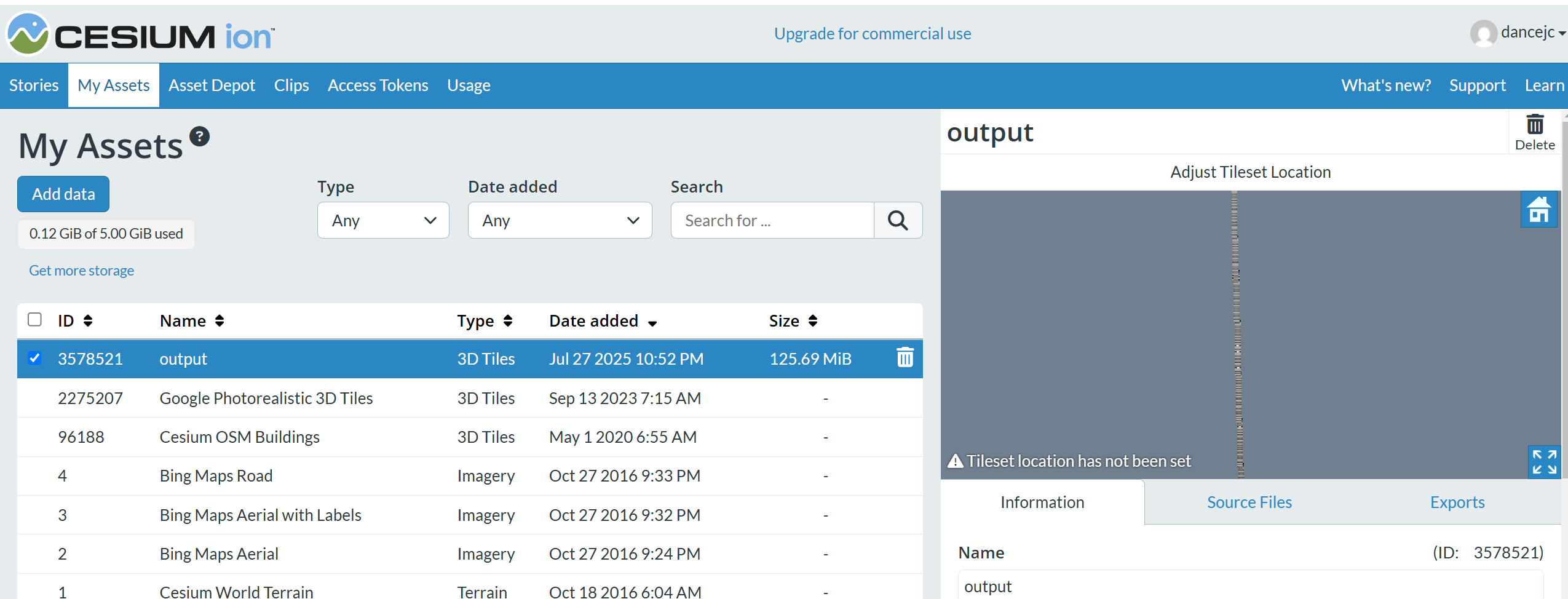Open Upgrade for commercial use link

tap(872, 33)
